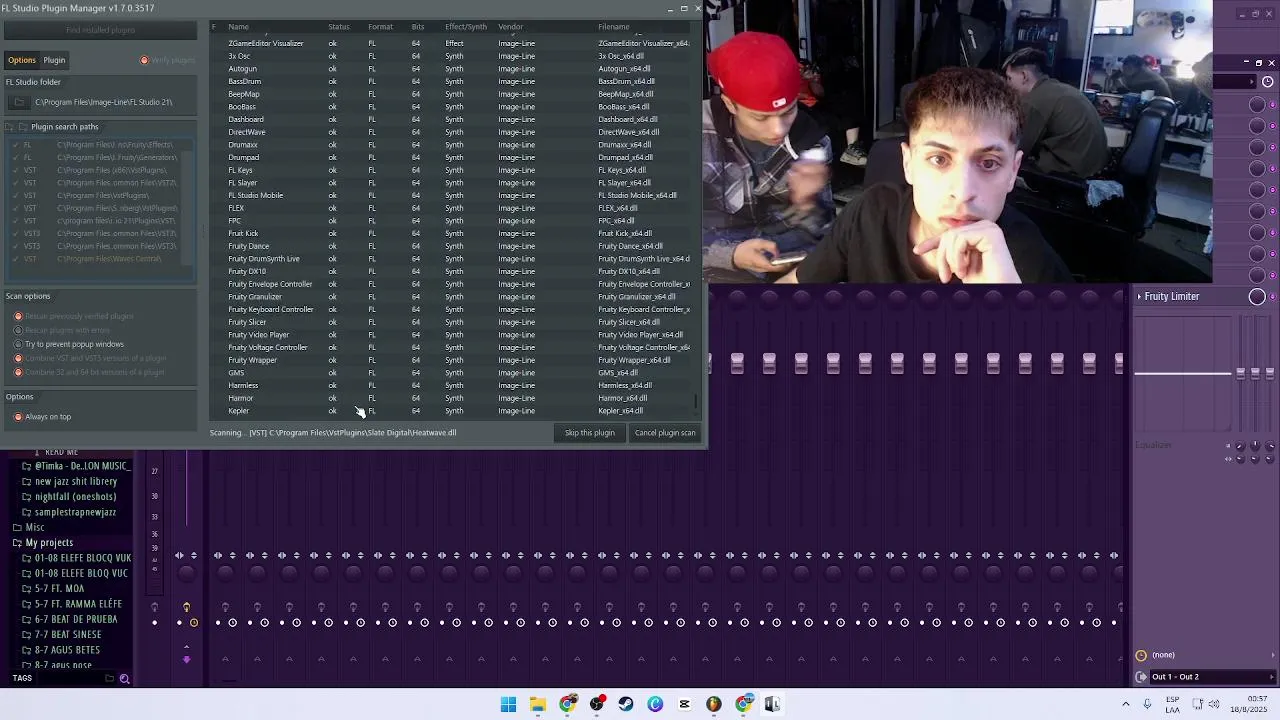
Task: Click the clock icon next to (none)
Action: pyautogui.click(x=1141, y=655)
